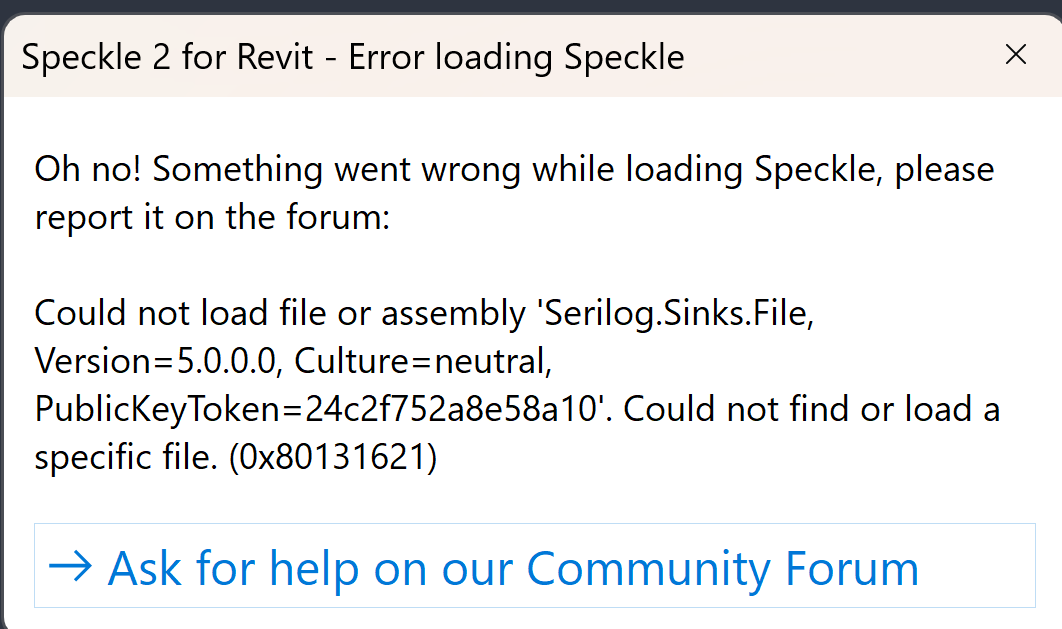Viewport: 1062px width, 629px height.
Task: Close the Speckle error dialog
Action: point(1015,55)
